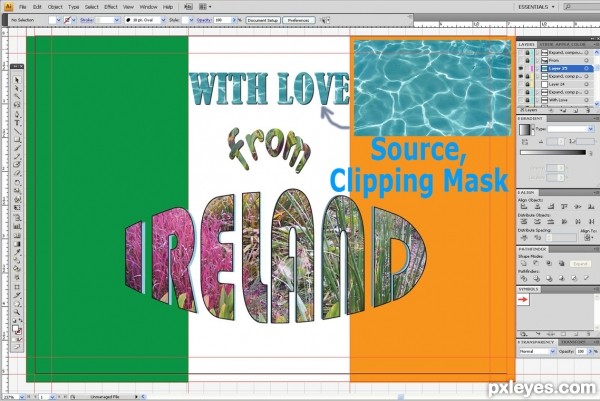This screenshot has width=600, height=401.
Task: Open the Object menu
Action: 55,7
